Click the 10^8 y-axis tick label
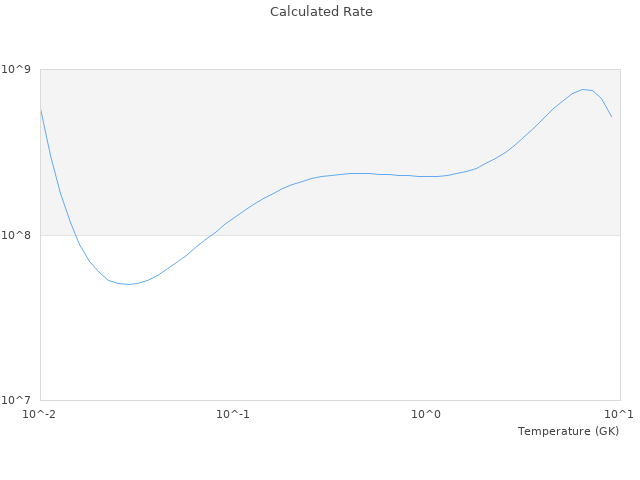The height and width of the screenshot is (480, 640). click(x=19, y=235)
